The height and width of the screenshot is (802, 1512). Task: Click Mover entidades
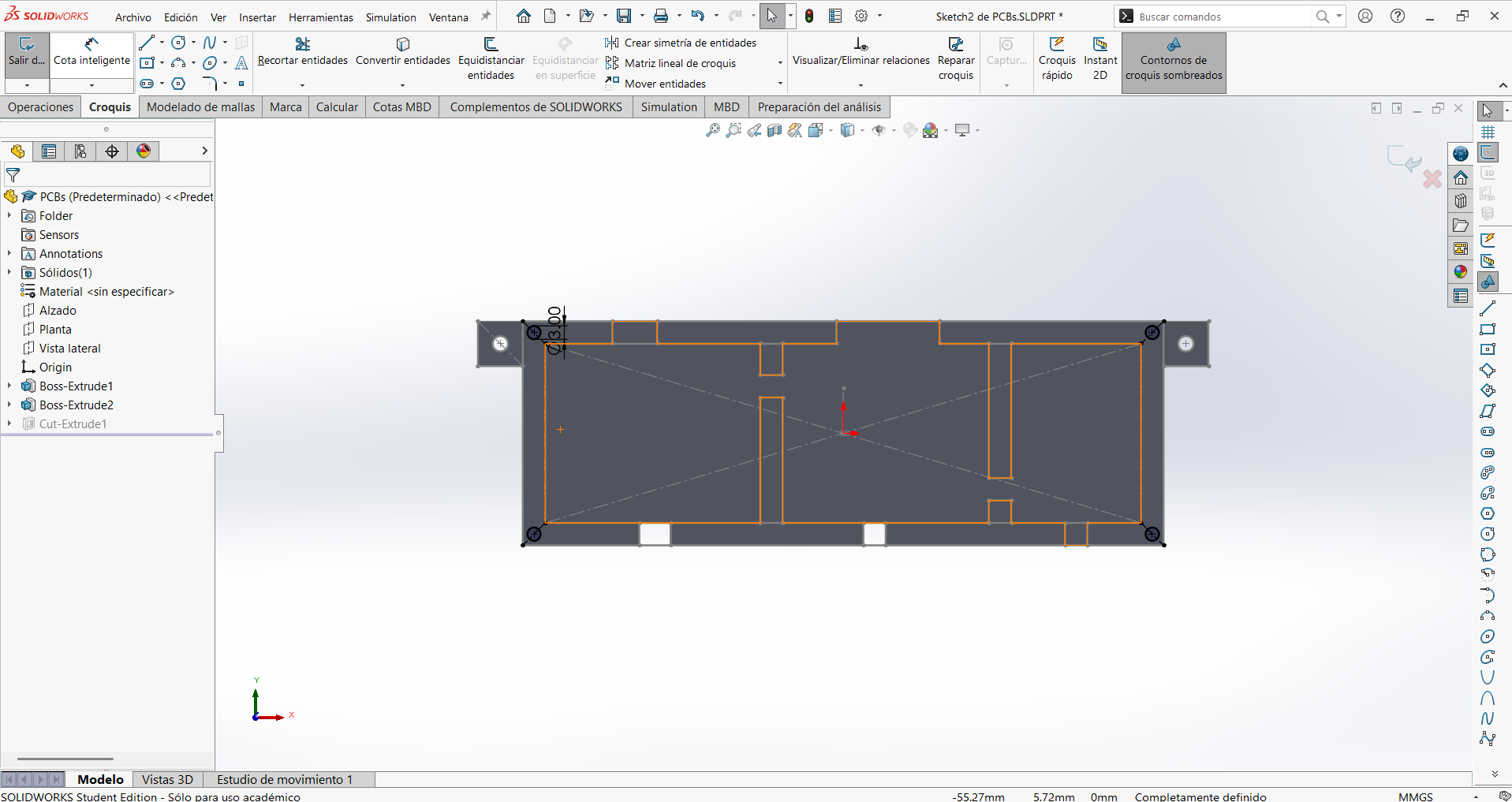coord(656,84)
